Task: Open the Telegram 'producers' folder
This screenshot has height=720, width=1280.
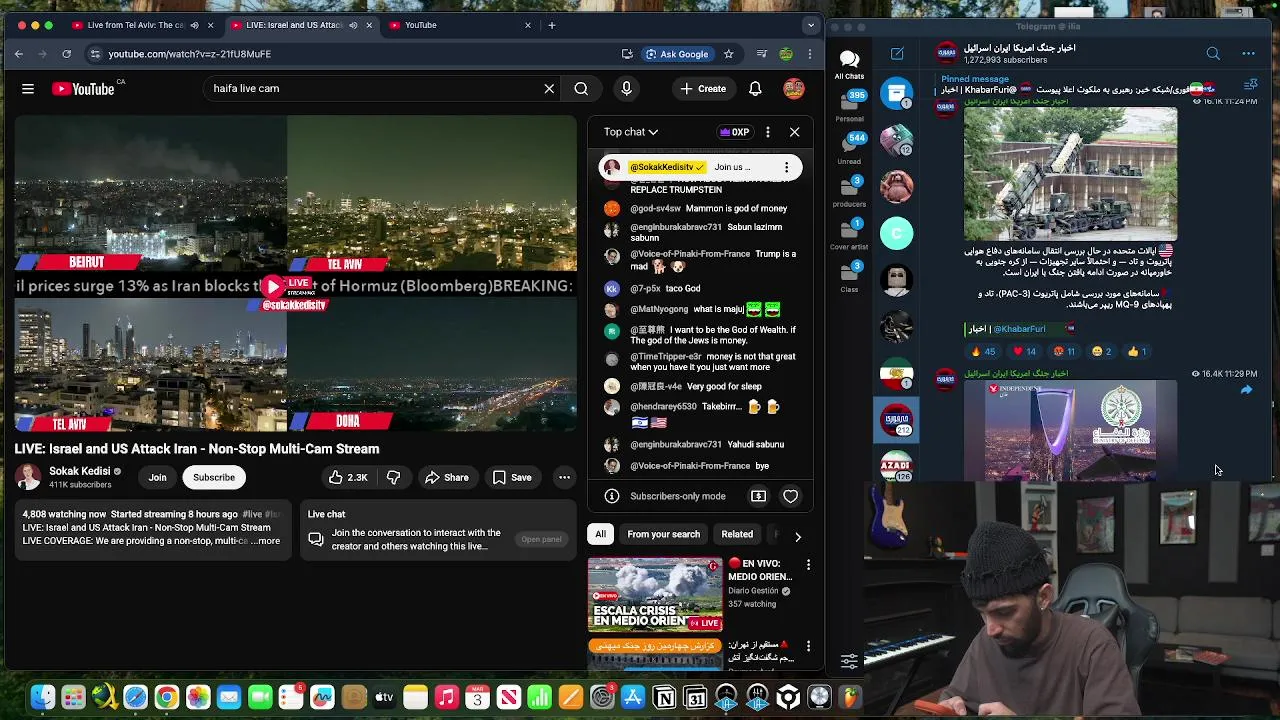Action: [850, 192]
